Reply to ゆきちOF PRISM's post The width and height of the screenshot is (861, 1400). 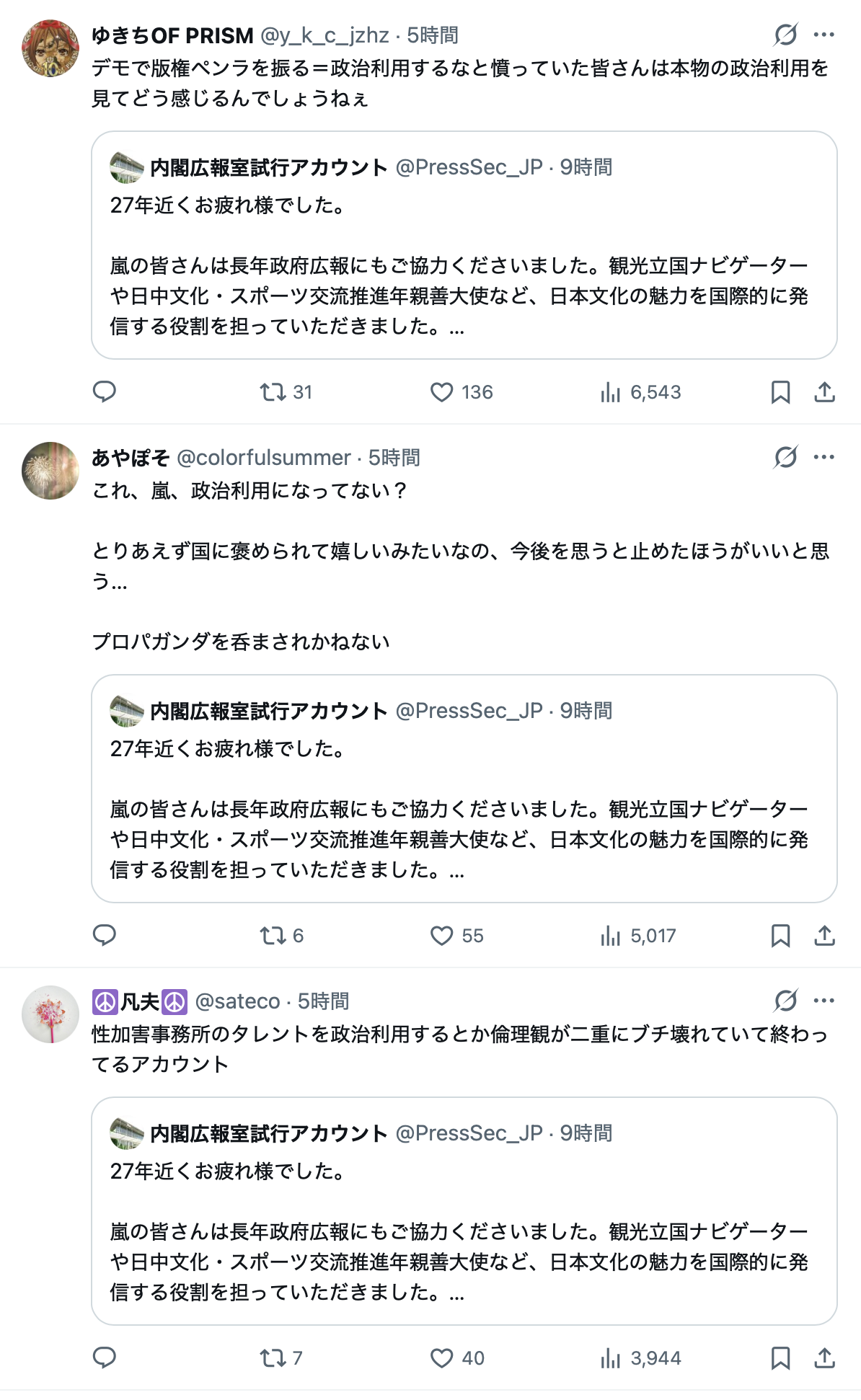[105, 391]
